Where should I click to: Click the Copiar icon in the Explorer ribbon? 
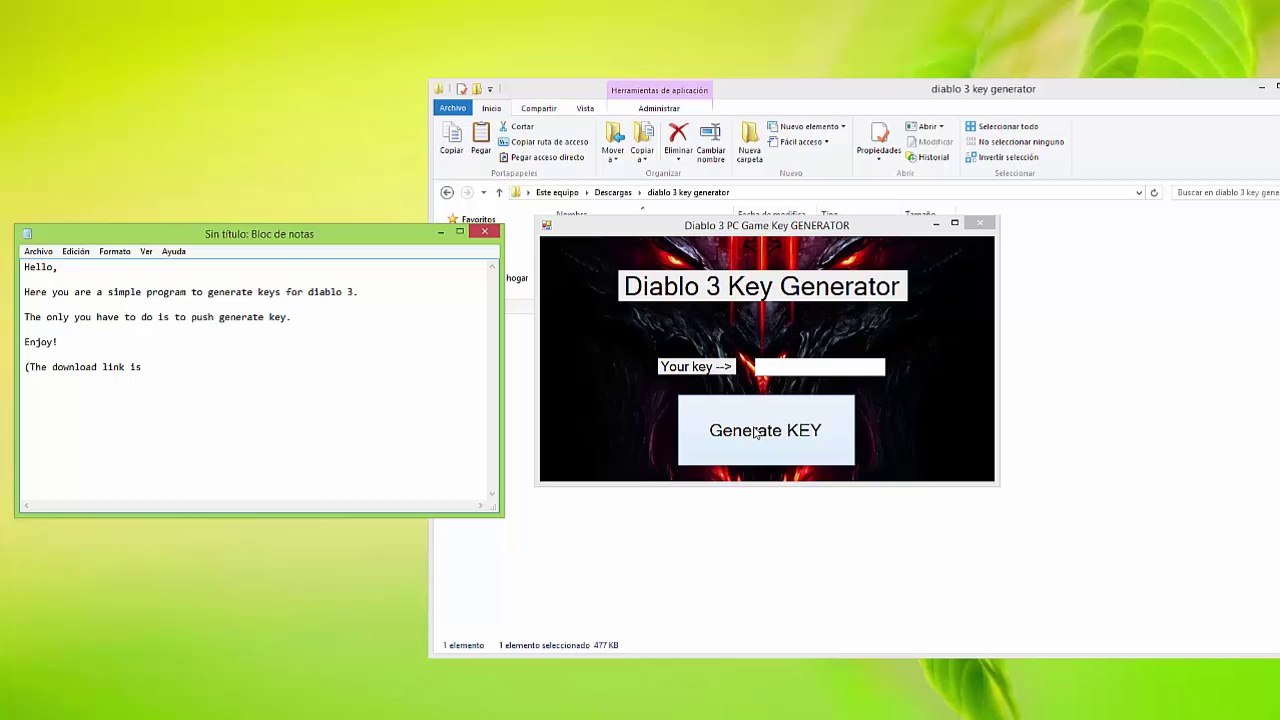tap(451, 138)
